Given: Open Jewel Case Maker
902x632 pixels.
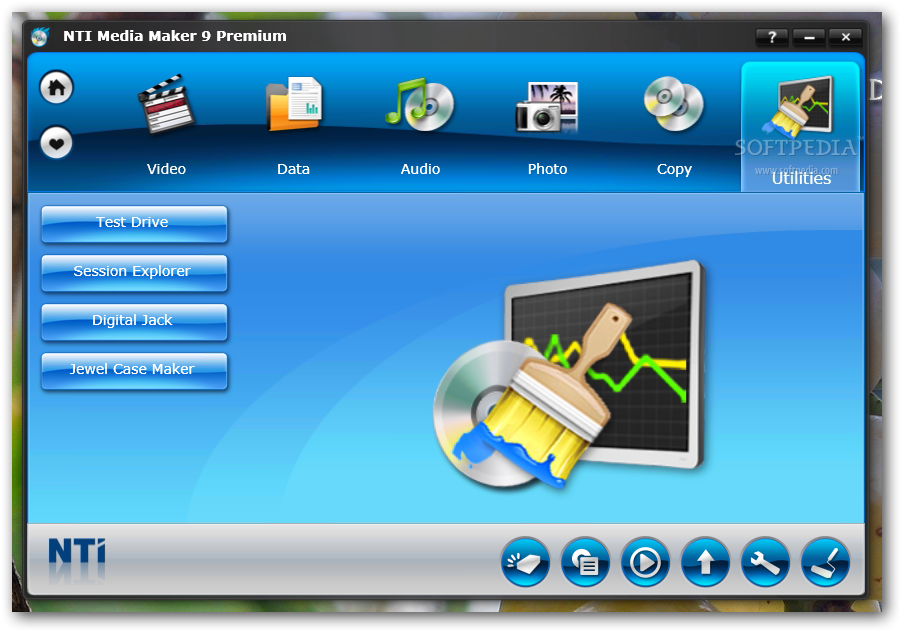Looking at the screenshot, I should (x=134, y=370).
